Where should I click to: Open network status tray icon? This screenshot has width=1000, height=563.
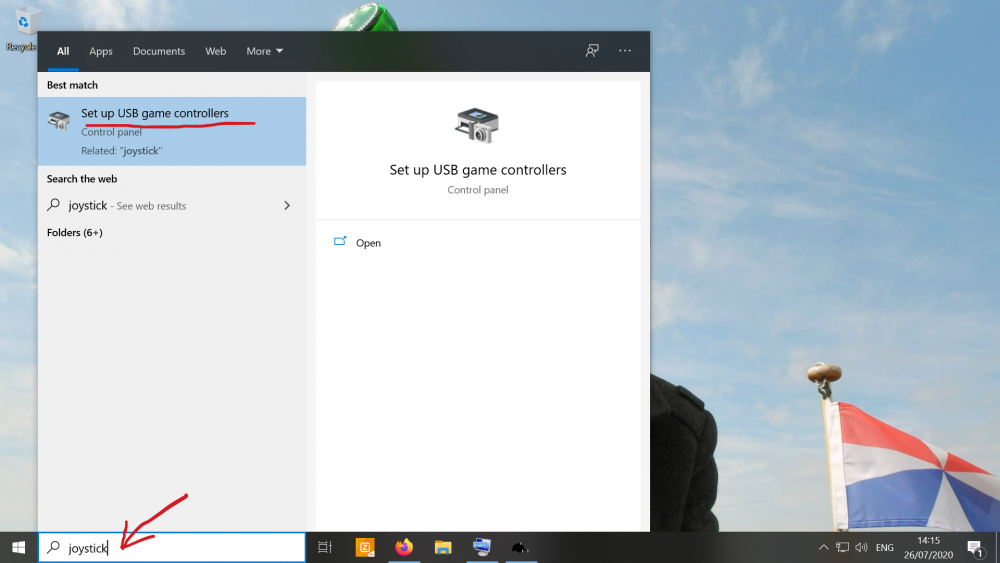[x=842, y=547]
